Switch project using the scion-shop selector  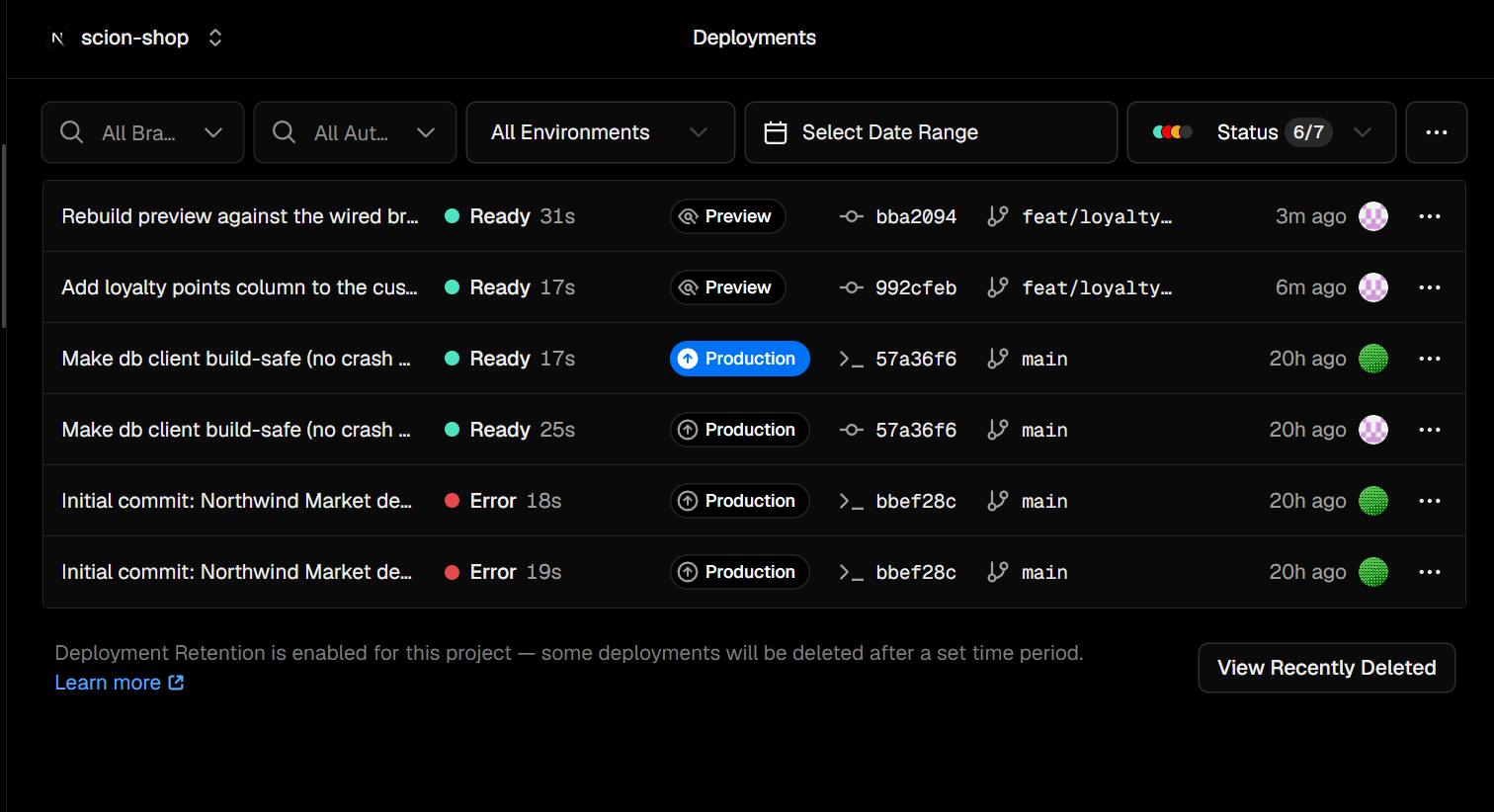coord(136,38)
